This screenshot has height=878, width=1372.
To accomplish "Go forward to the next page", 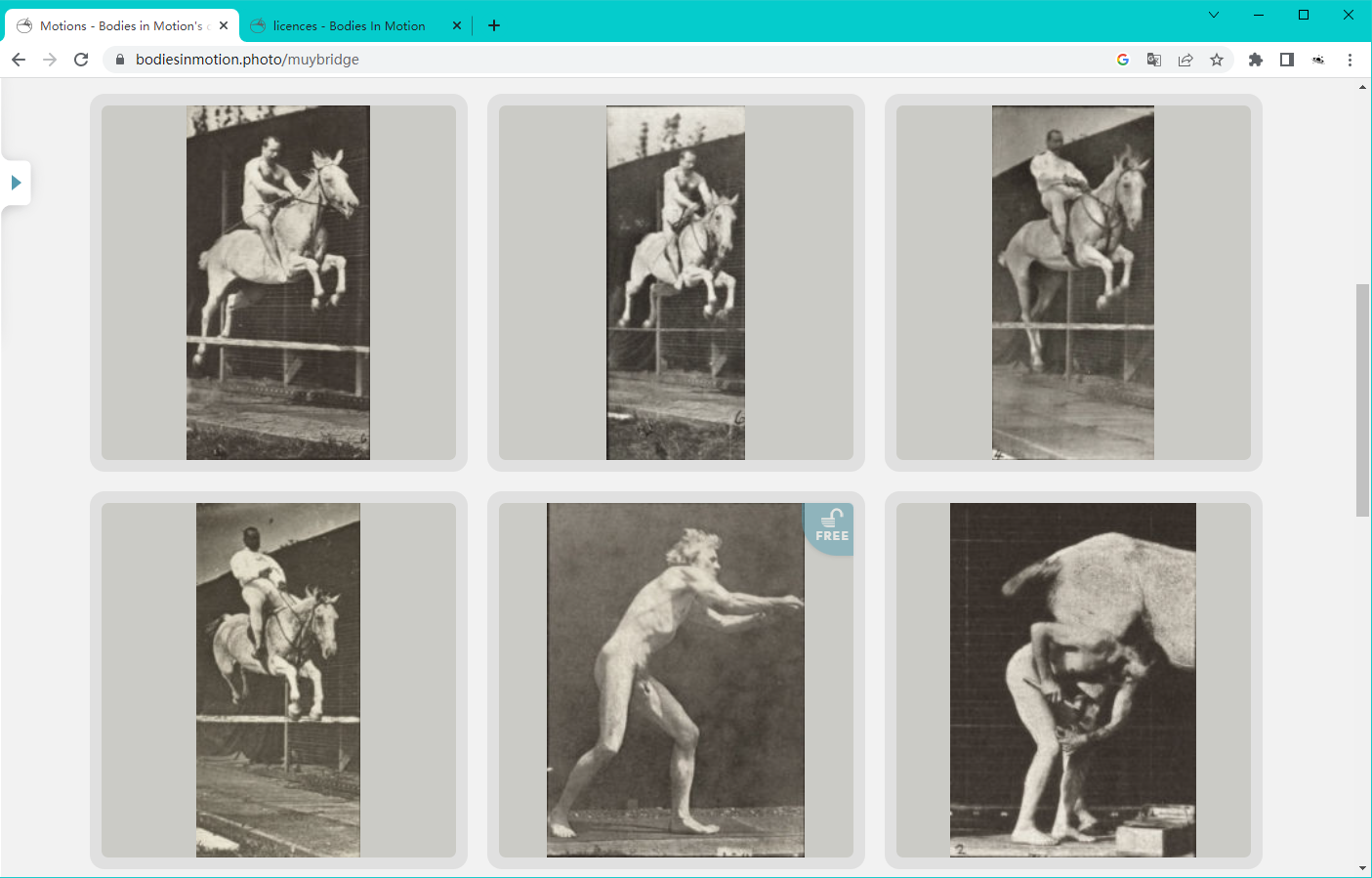I will click(x=50, y=60).
